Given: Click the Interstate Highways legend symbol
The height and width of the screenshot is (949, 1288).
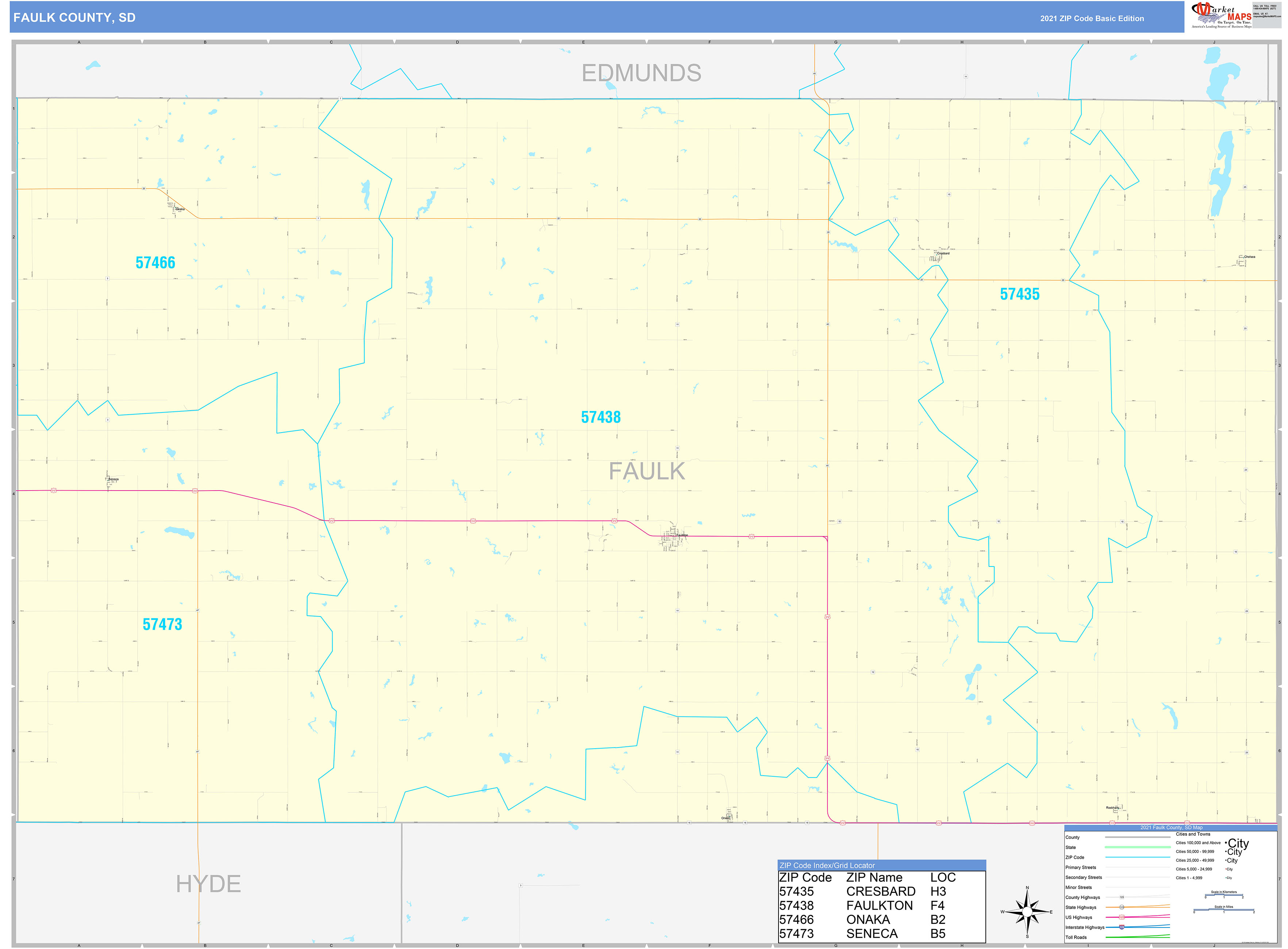Looking at the screenshot, I should point(1138,928).
